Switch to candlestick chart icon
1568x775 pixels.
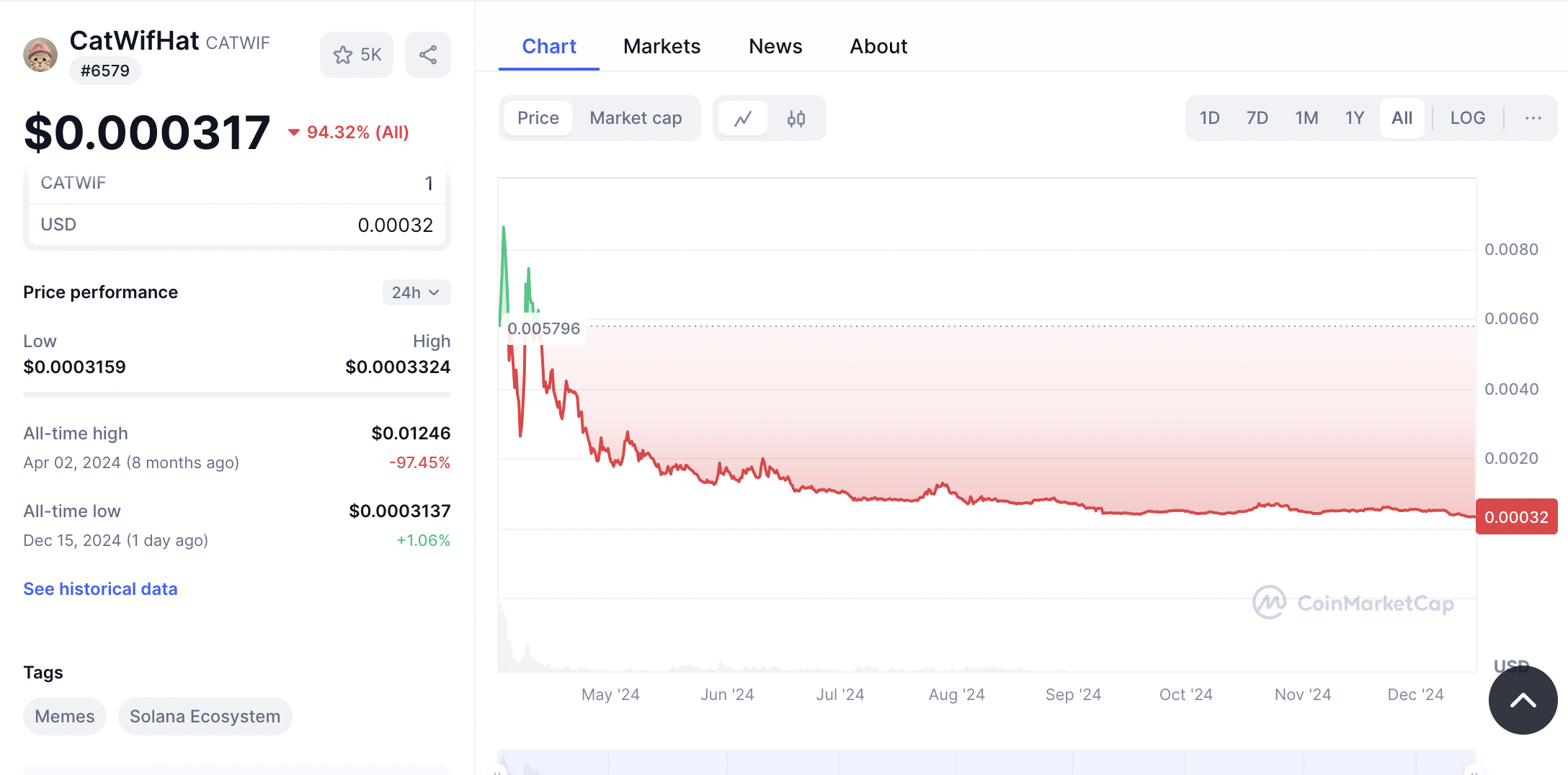coord(796,118)
